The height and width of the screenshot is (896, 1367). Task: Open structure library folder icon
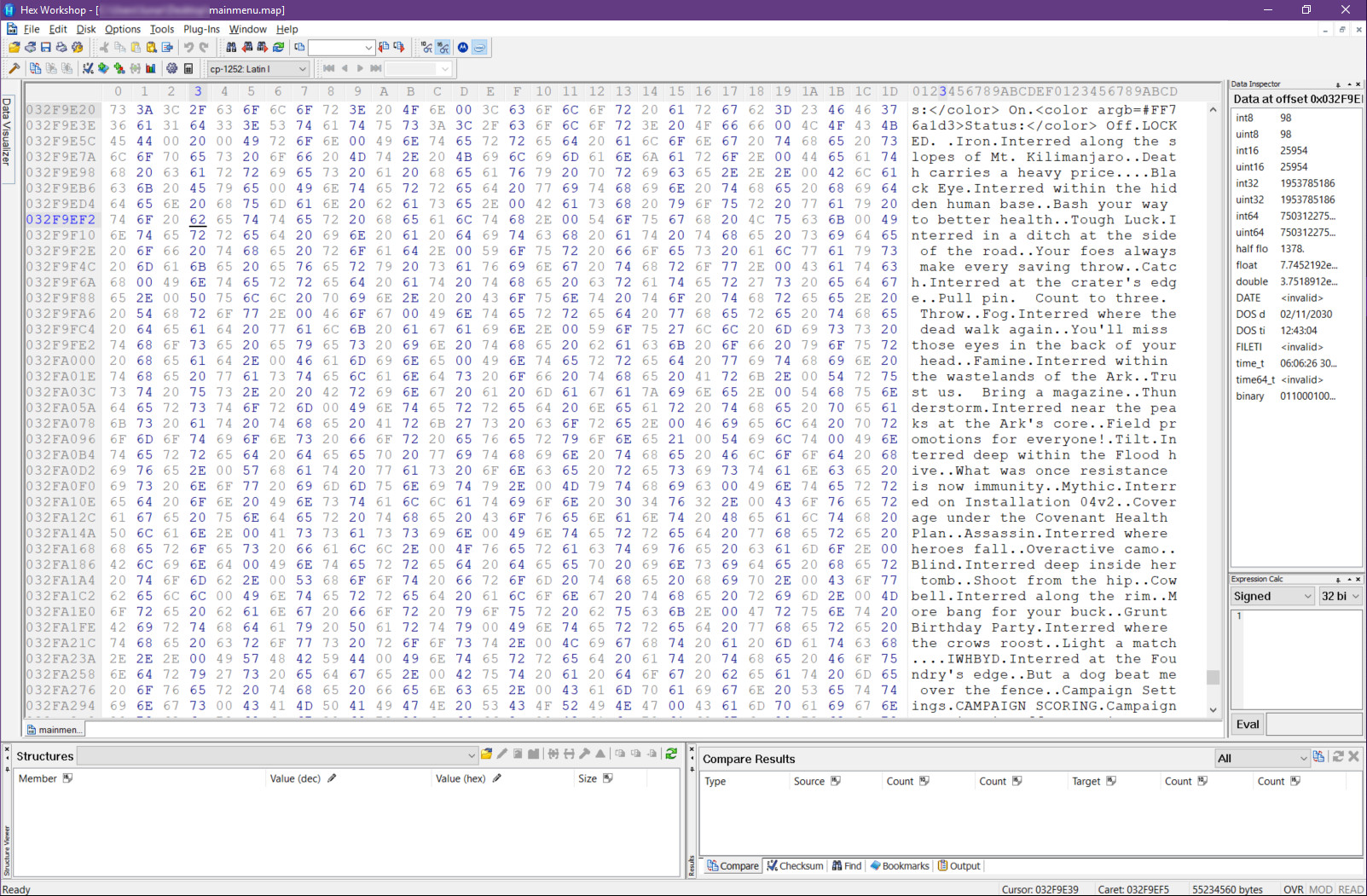tap(486, 754)
